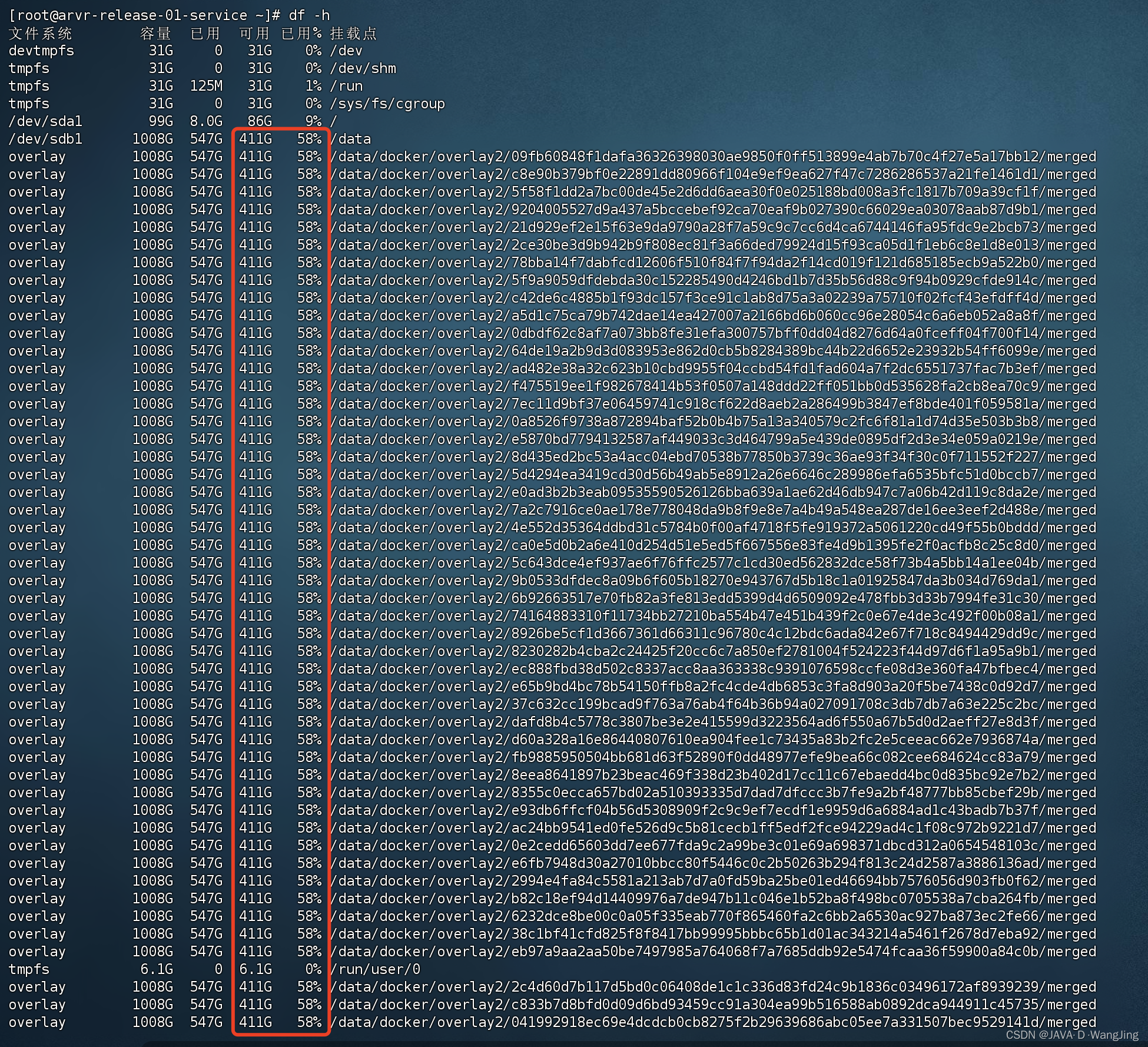Click overlay path starting 0e2cedd65603
Image resolution: width=1148 pixels, height=1047 pixels.
tap(714, 846)
